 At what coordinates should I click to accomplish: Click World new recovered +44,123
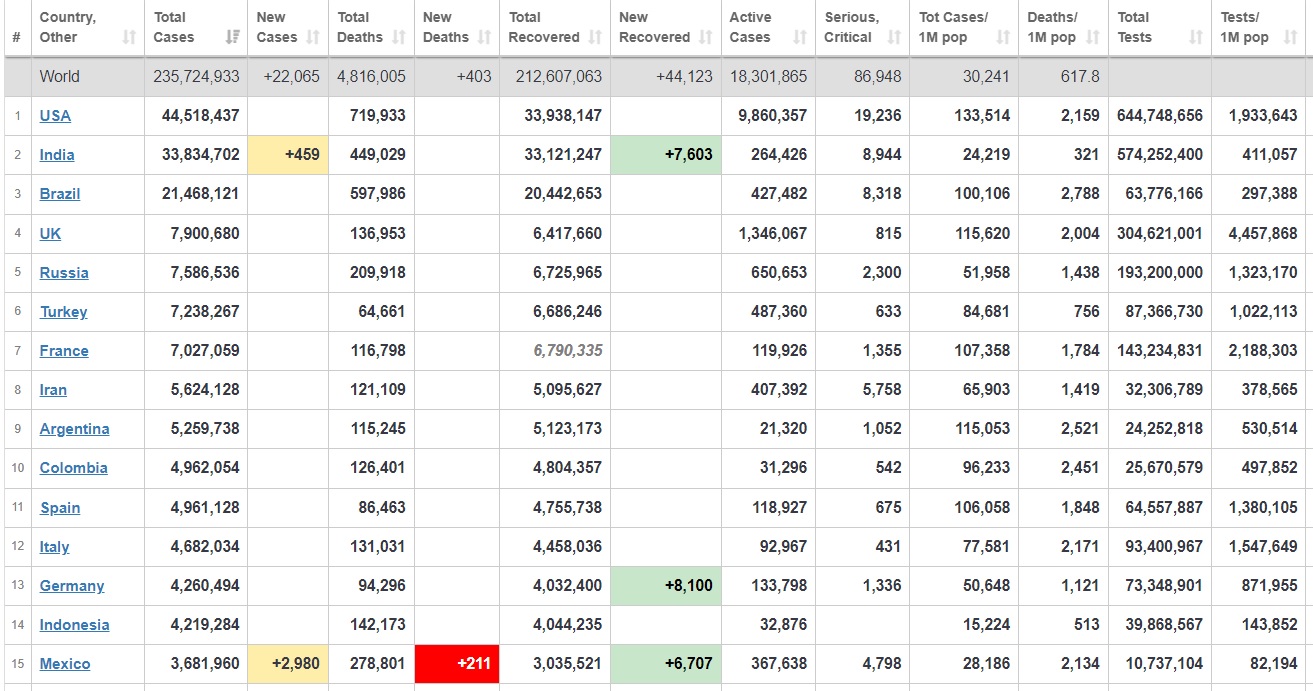pos(685,76)
